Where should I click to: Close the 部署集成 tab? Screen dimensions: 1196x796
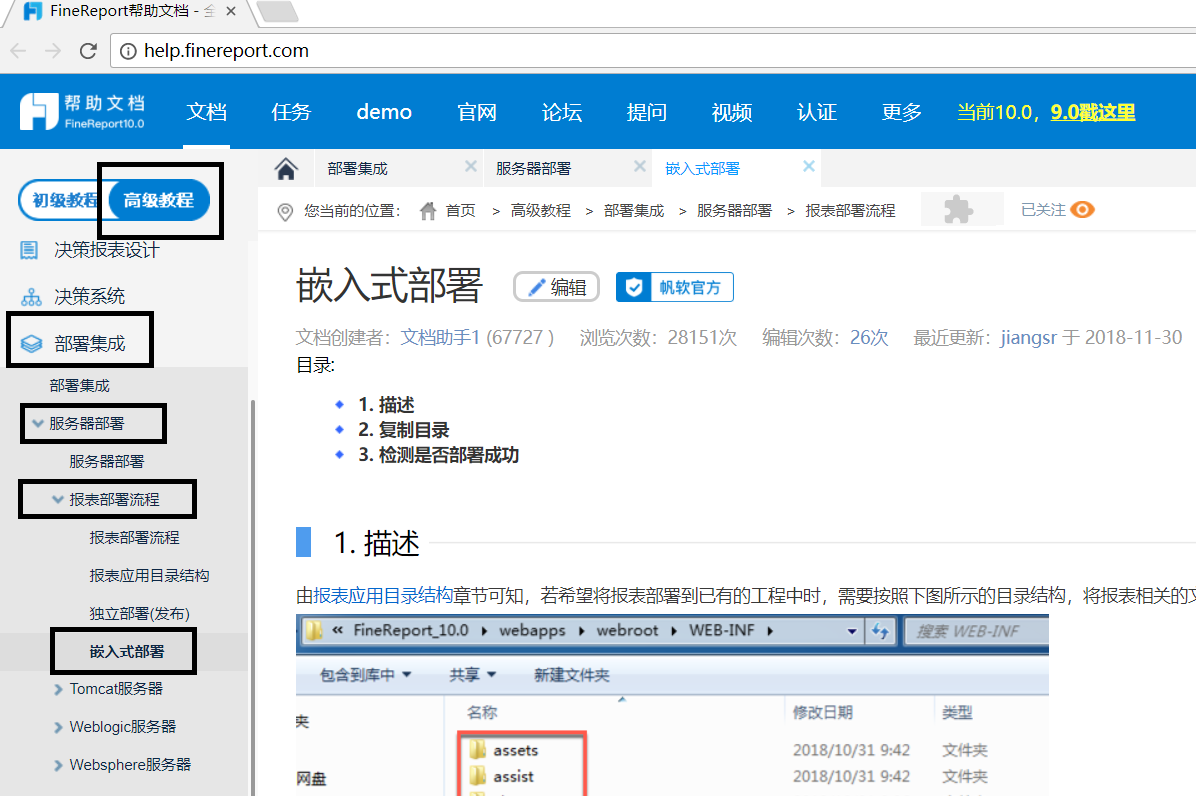pos(471,167)
